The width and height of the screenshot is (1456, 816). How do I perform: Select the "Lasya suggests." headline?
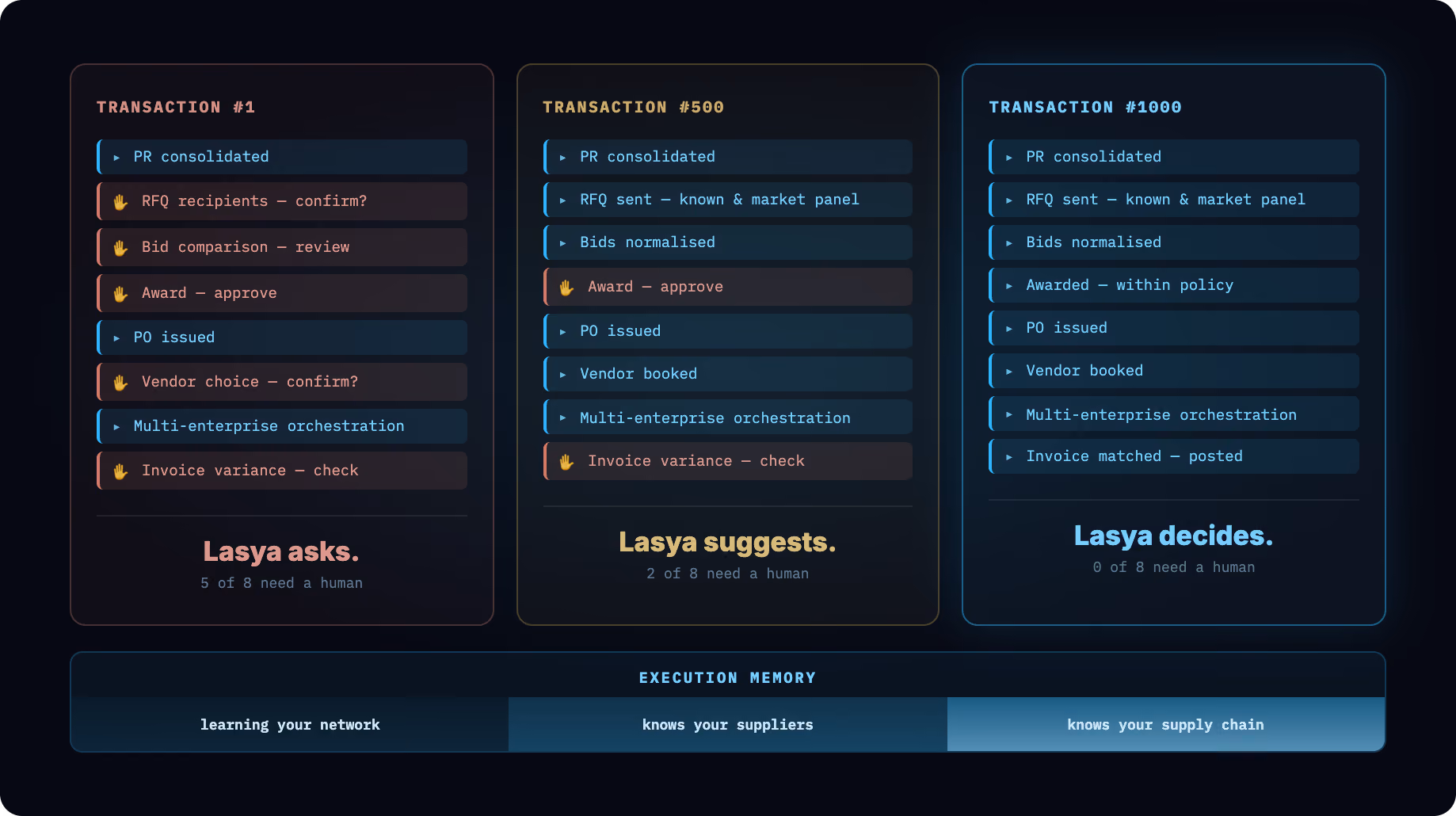click(727, 542)
